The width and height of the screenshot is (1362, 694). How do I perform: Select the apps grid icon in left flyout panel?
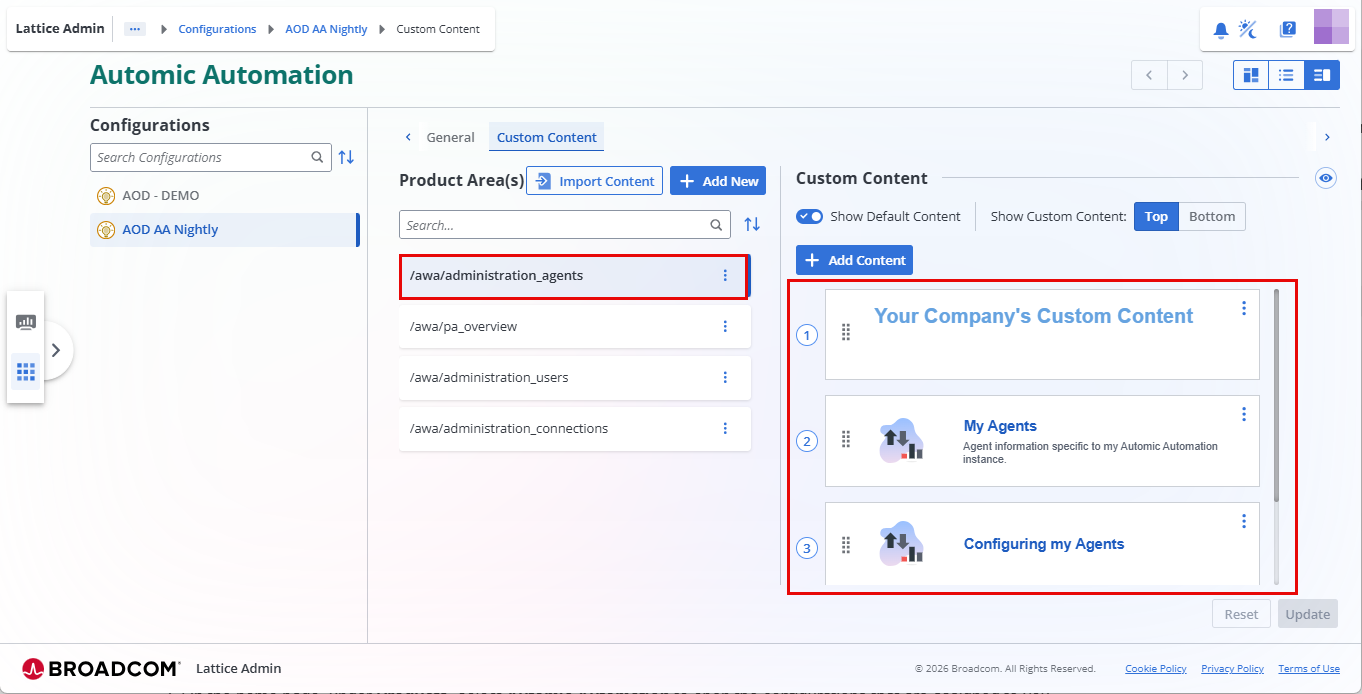pos(26,371)
